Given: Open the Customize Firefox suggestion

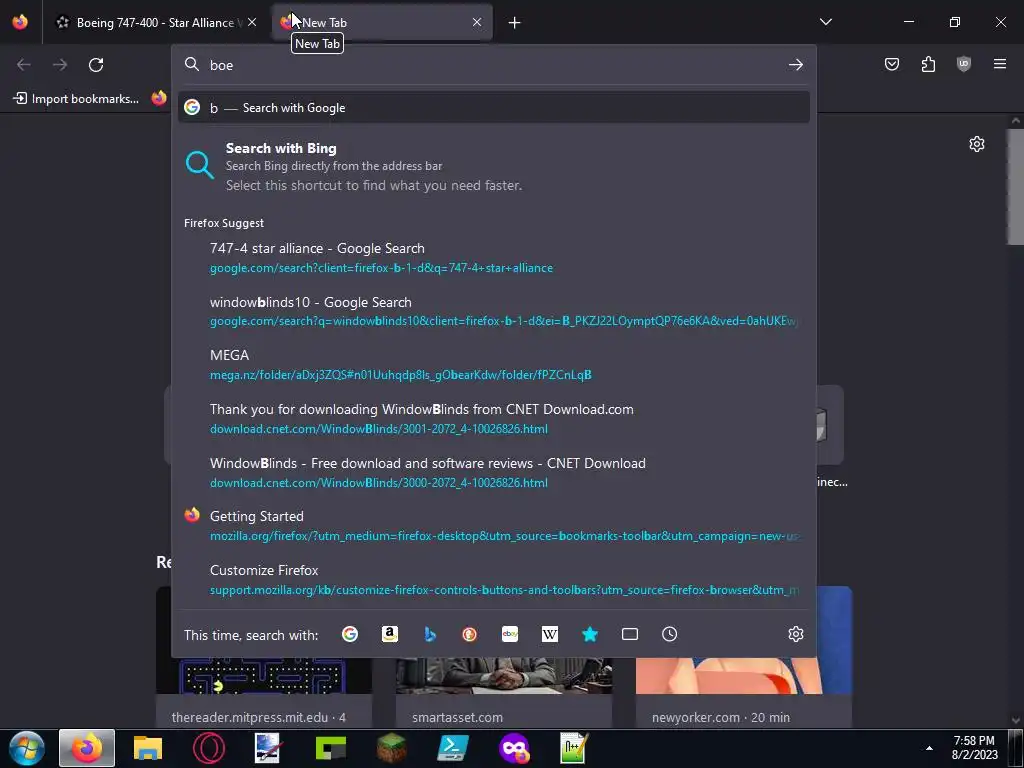Looking at the screenshot, I should tap(494, 579).
